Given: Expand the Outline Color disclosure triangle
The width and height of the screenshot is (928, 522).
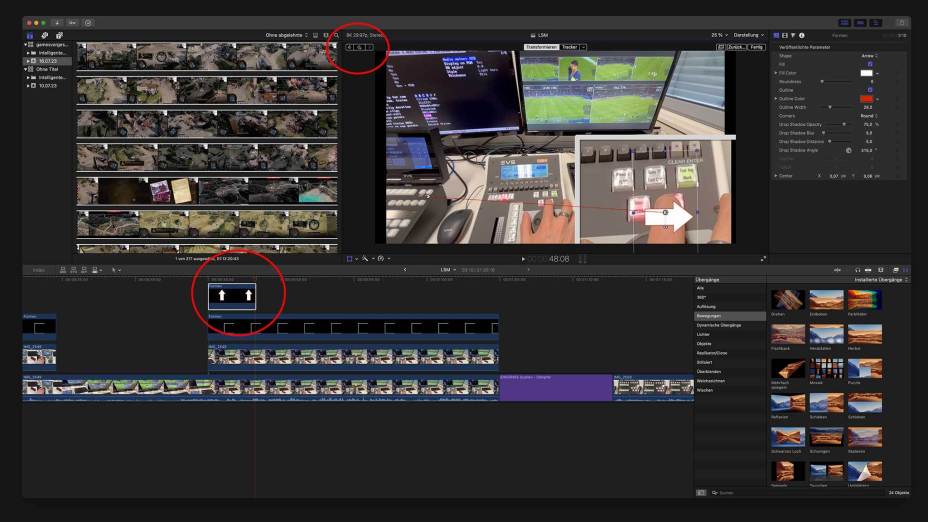Looking at the screenshot, I should click(776, 99).
